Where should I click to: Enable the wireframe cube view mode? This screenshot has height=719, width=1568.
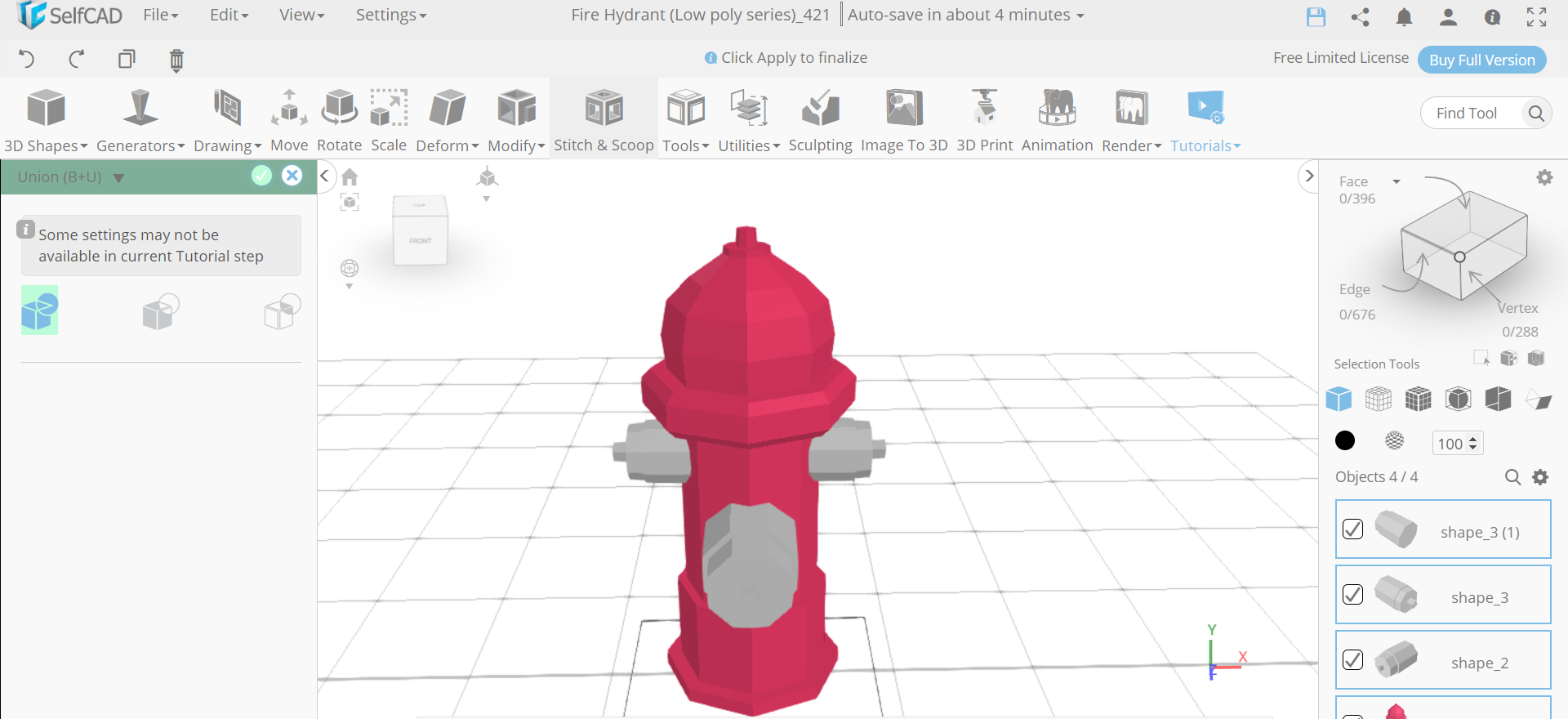[x=1379, y=399]
